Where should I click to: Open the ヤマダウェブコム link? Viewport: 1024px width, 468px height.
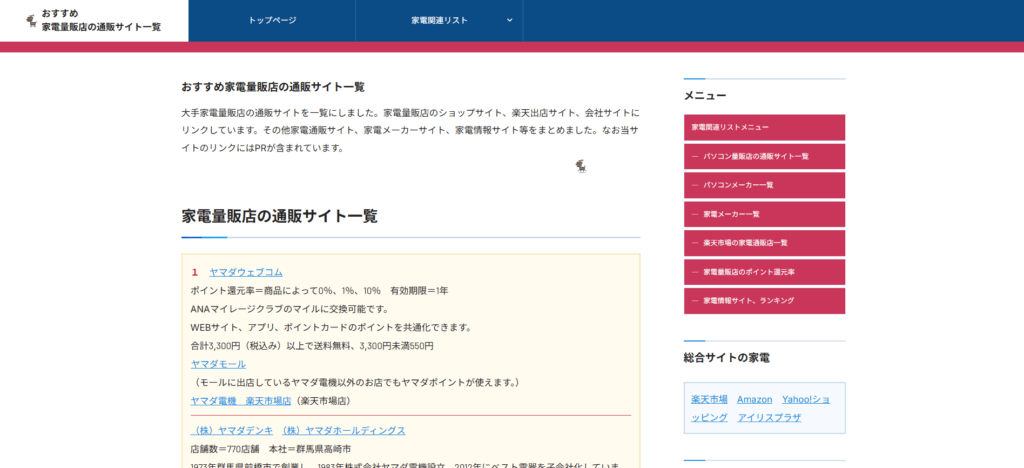(x=246, y=272)
